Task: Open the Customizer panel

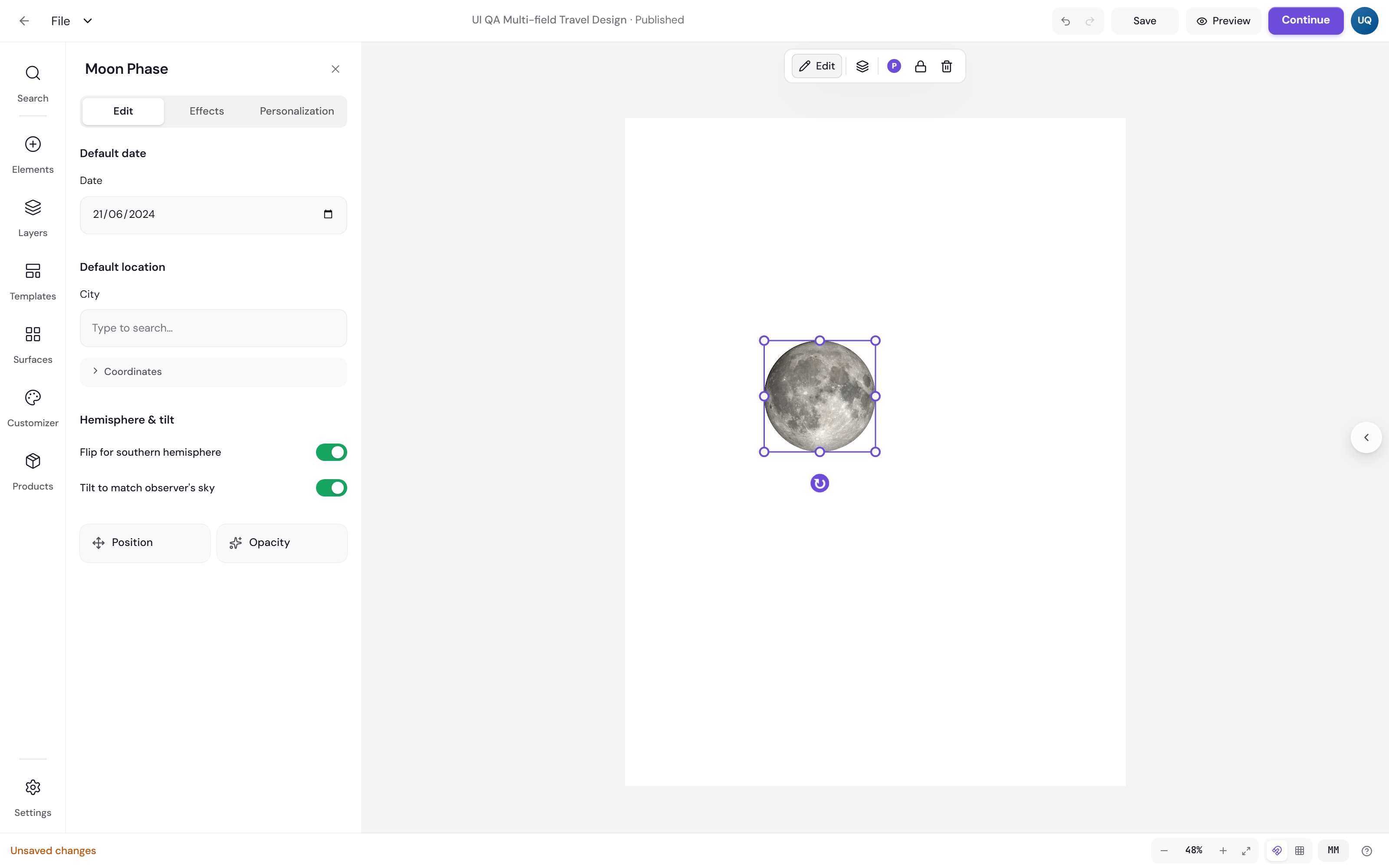Action: pos(33,409)
